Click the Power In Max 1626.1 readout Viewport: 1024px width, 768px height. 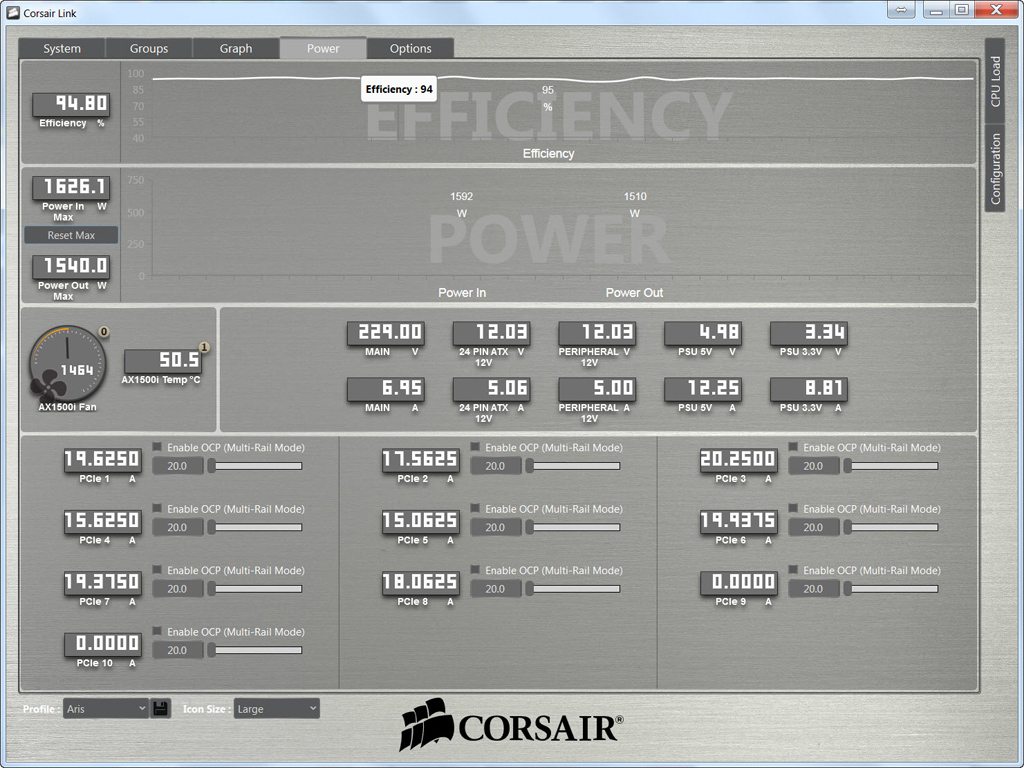[71, 187]
